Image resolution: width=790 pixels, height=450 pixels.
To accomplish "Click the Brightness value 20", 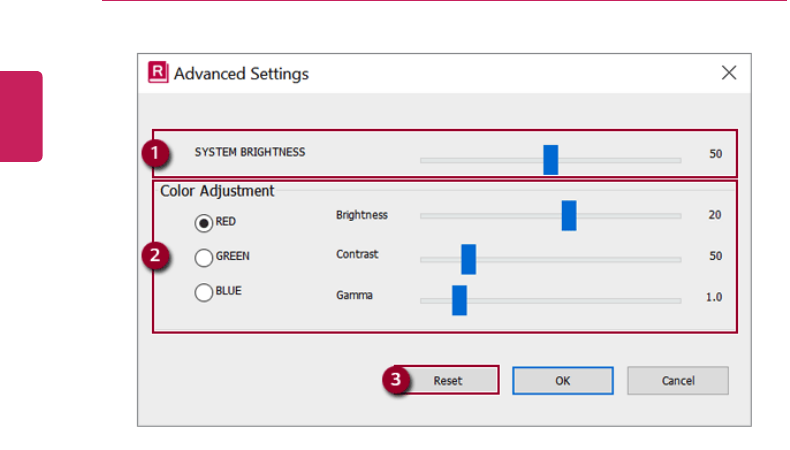I will pyautogui.click(x=715, y=214).
